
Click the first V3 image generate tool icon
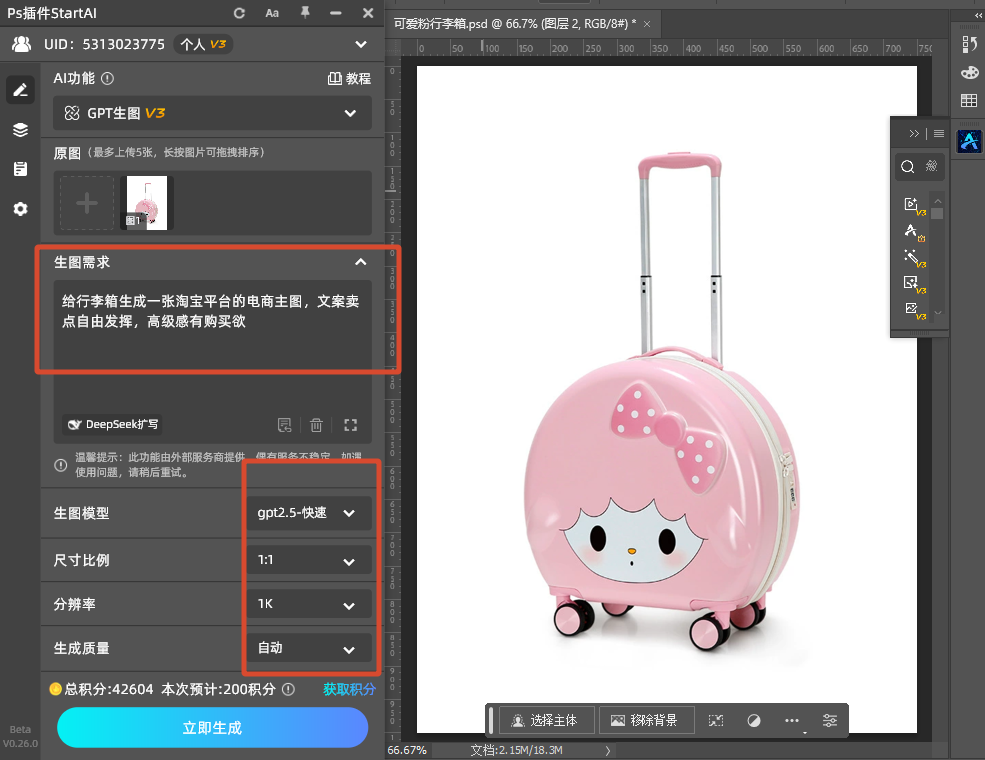pos(913,205)
